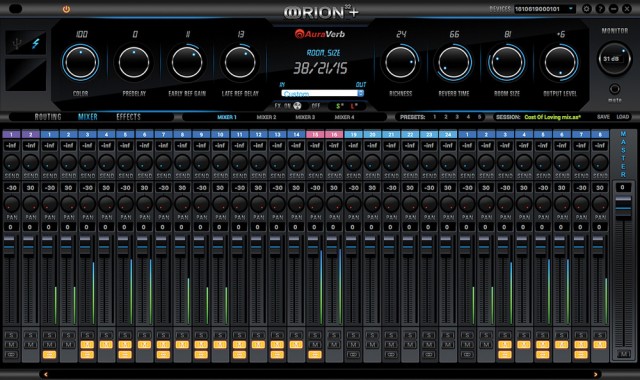Toggle stereo link icon on pink channel 15

click(315, 354)
